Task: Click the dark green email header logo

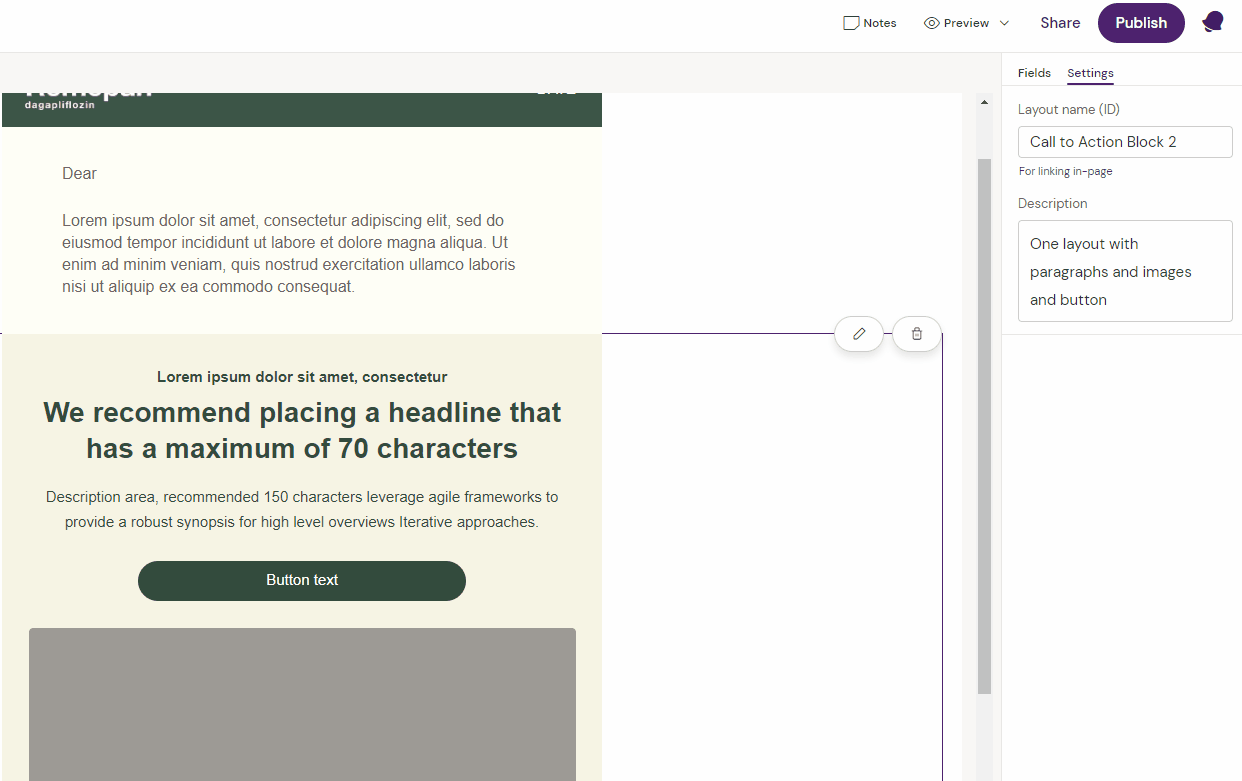Action: coord(88,97)
